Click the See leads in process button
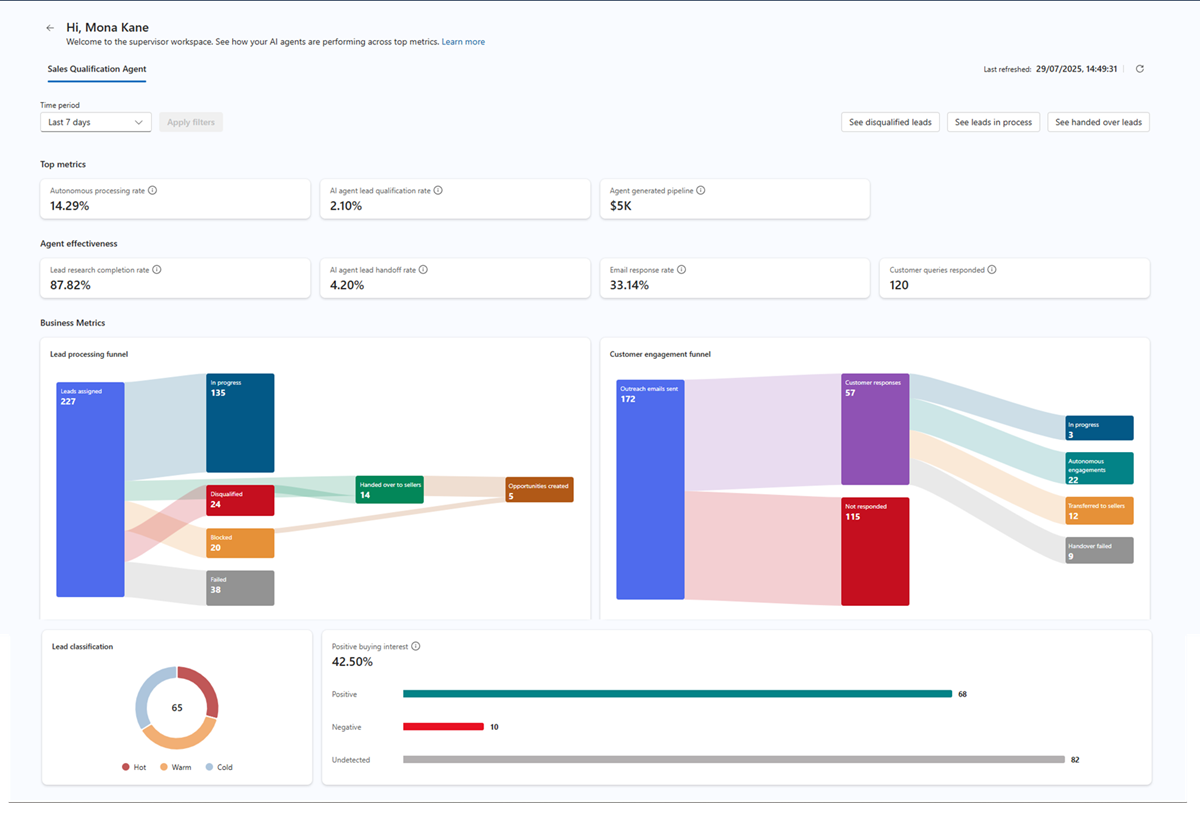This screenshot has width=1200, height=817. [993, 122]
